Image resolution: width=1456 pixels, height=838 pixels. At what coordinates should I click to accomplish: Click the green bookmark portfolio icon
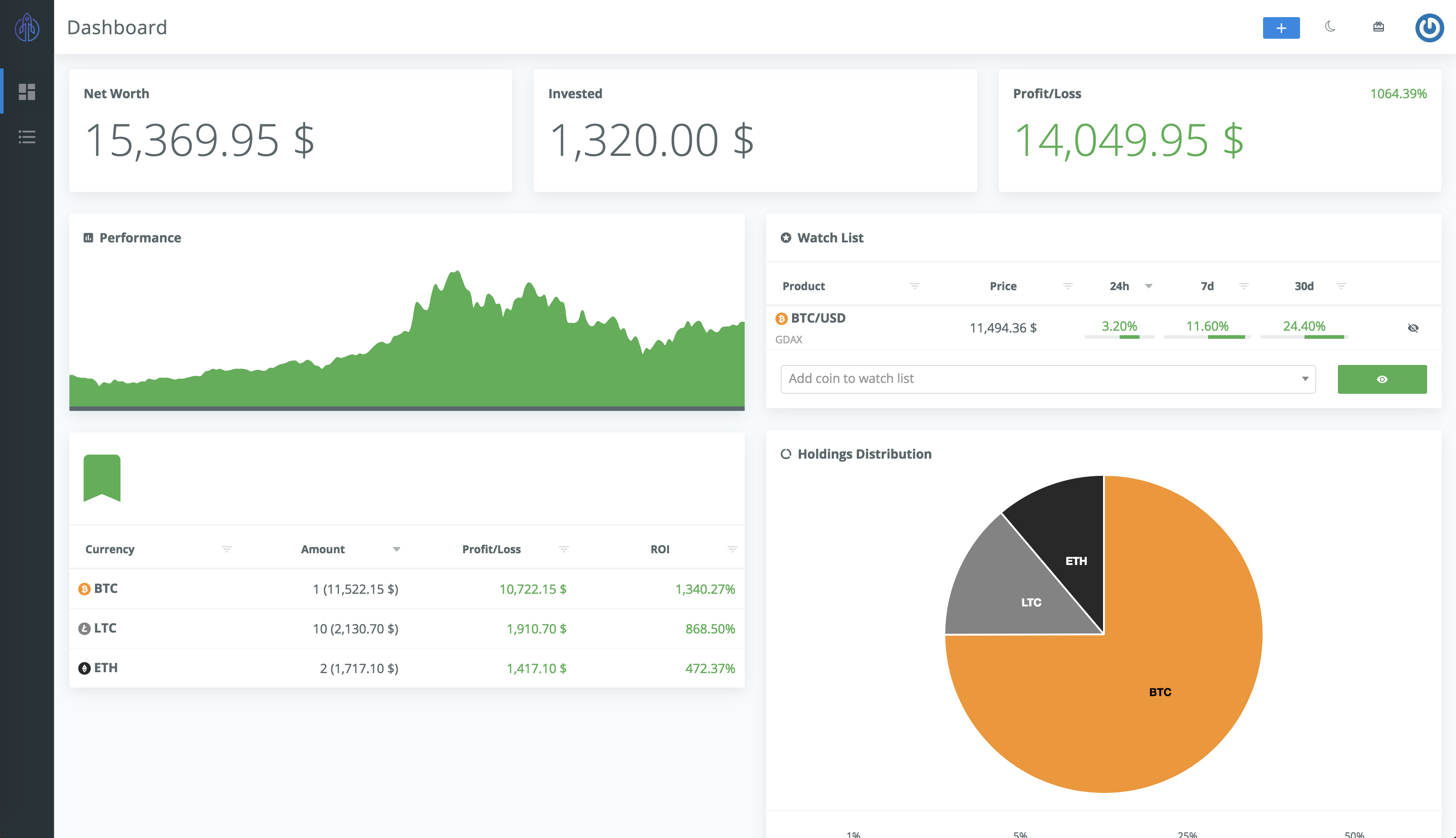[x=102, y=478]
